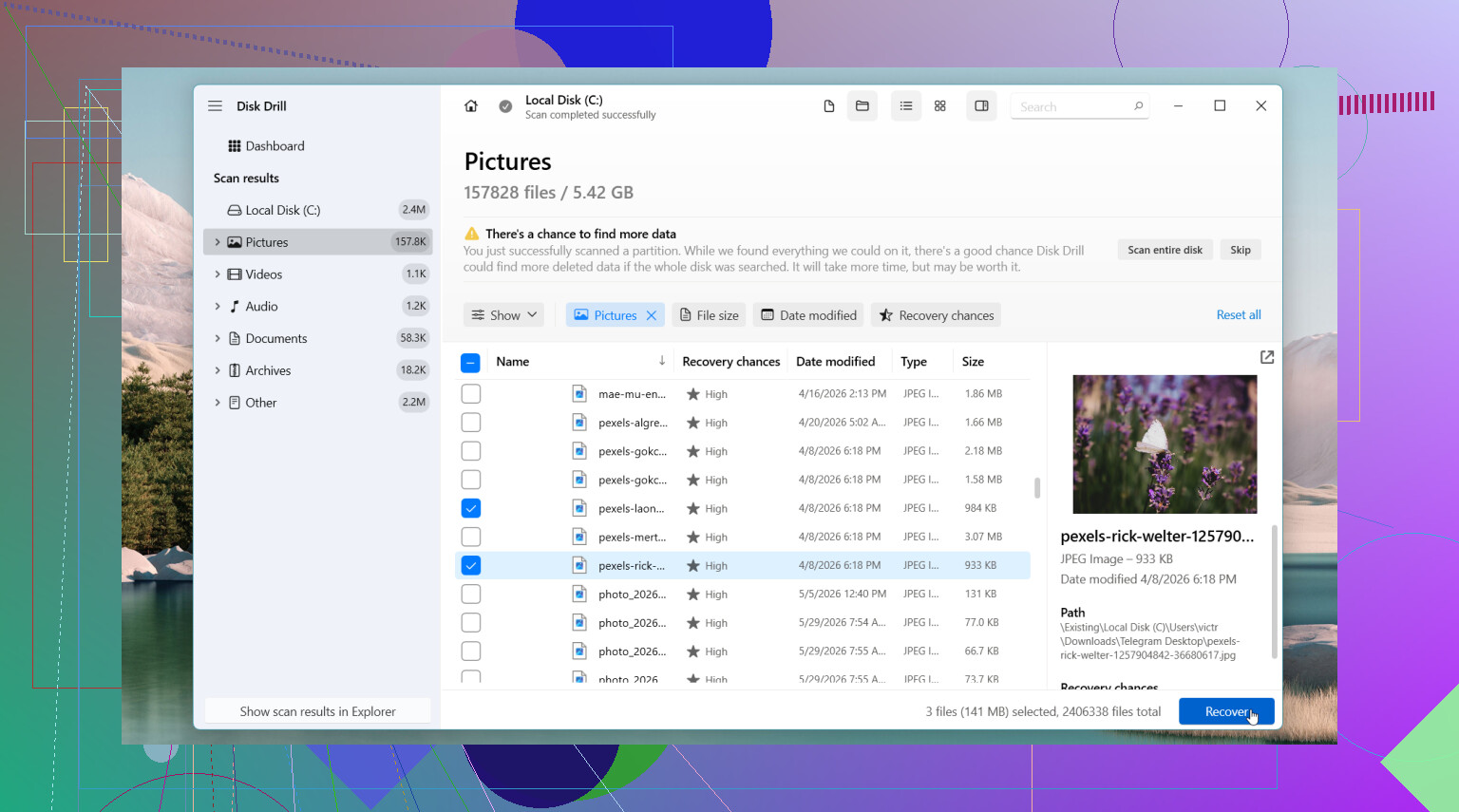Screen dimensions: 1459x812
Task: Click the preview pane scrollbar
Action: pos(1274,592)
